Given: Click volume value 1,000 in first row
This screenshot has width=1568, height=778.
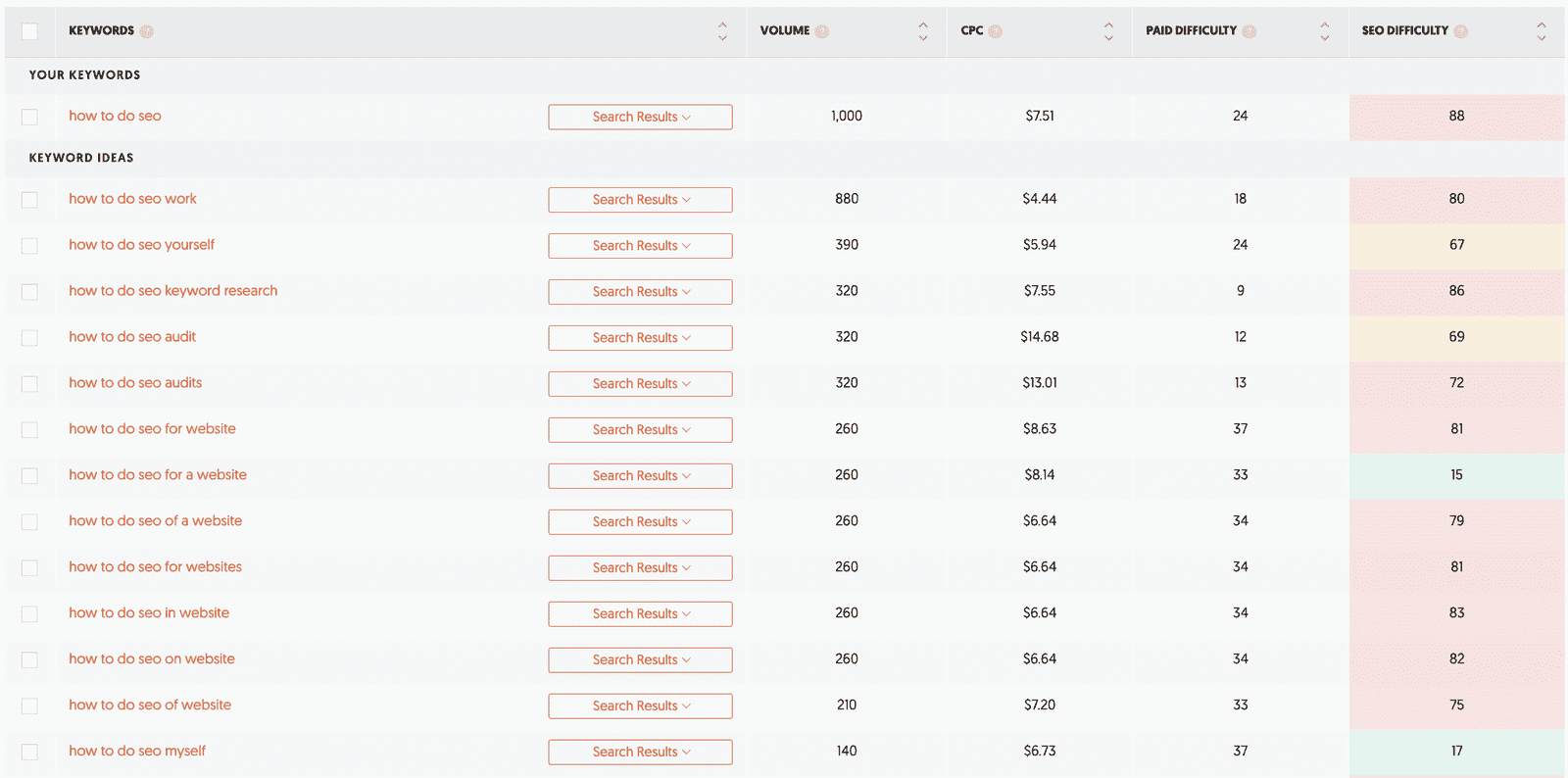Looking at the screenshot, I should coord(847,116).
